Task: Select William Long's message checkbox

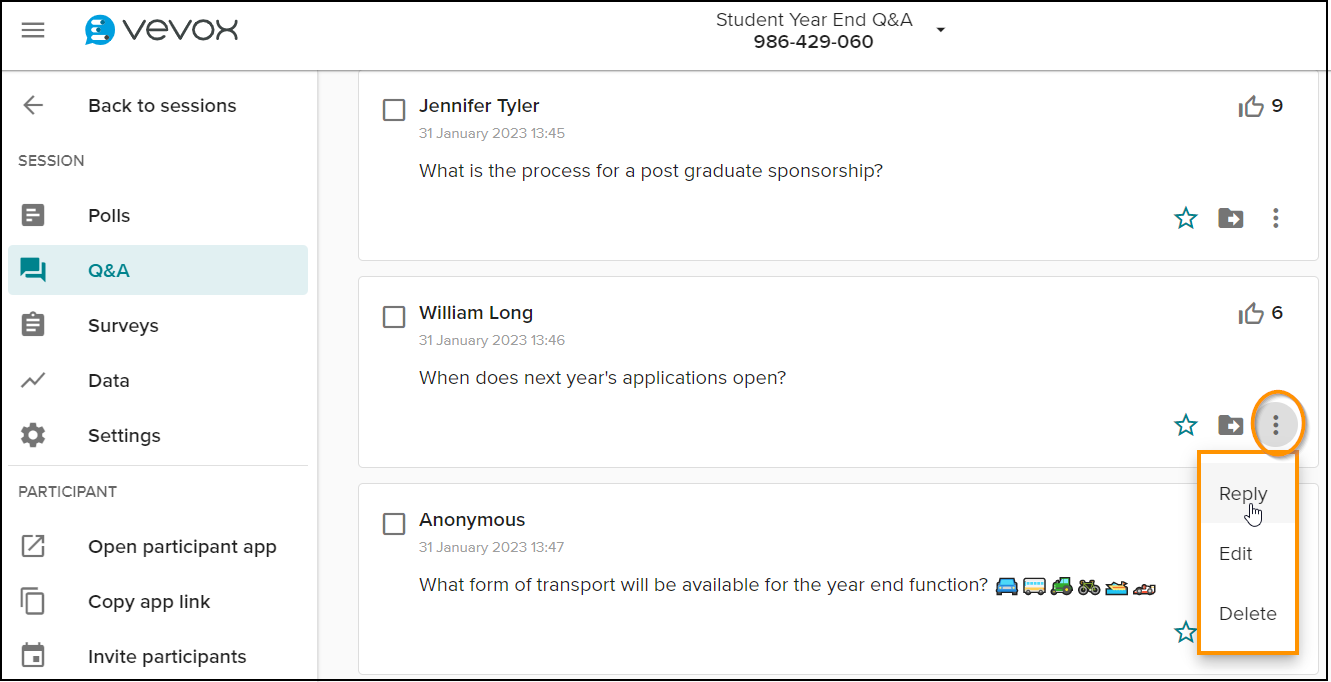Action: coord(394,316)
